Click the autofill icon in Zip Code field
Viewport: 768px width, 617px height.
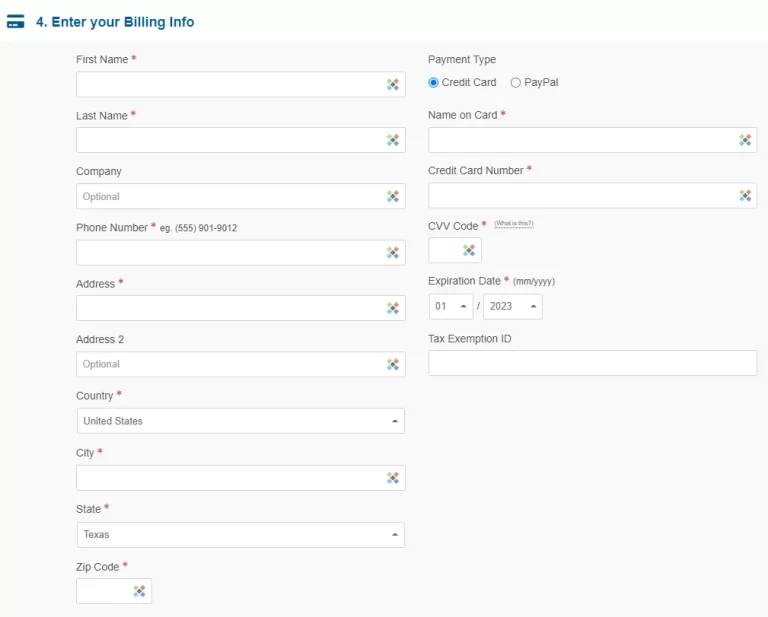point(140,592)
